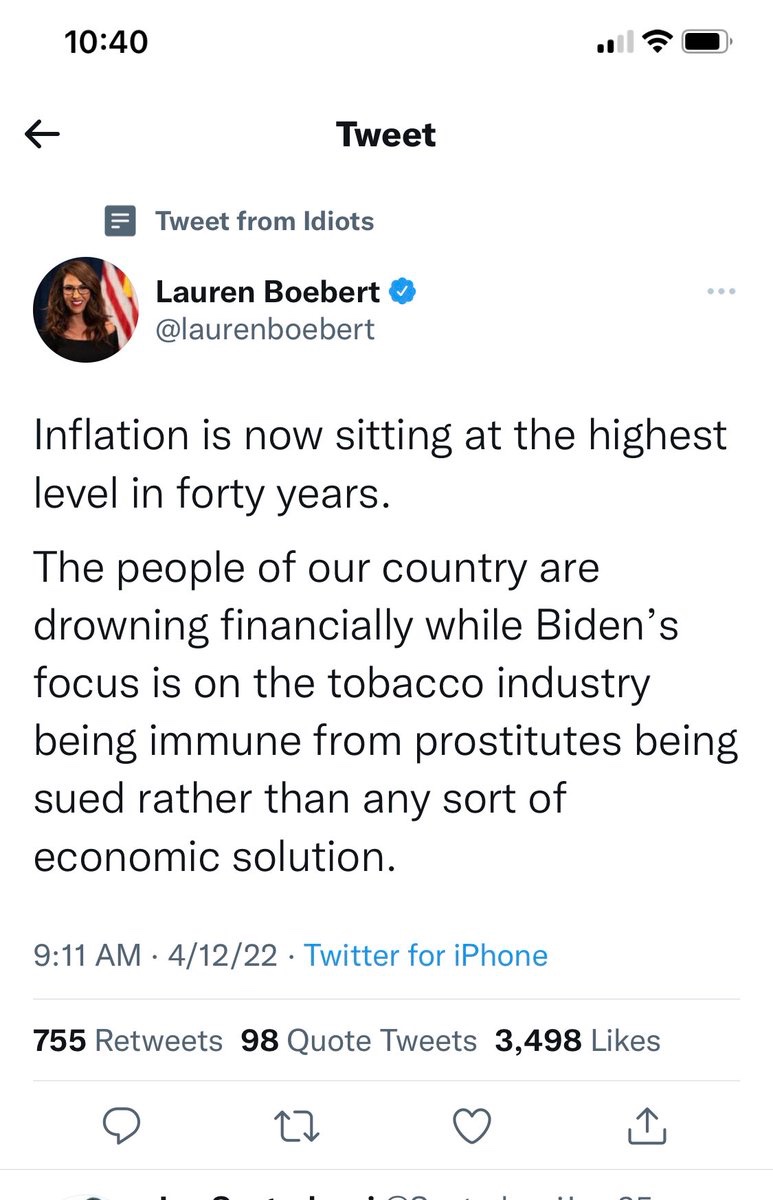Tap the Wi-Fi icon in status bar
Image resolution: width=773 pixels, height=1200 pixels.
pos(657,41)
